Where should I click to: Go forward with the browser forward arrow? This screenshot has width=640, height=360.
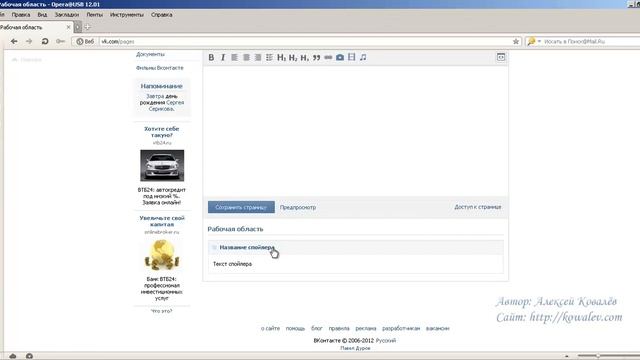point(29,41)
